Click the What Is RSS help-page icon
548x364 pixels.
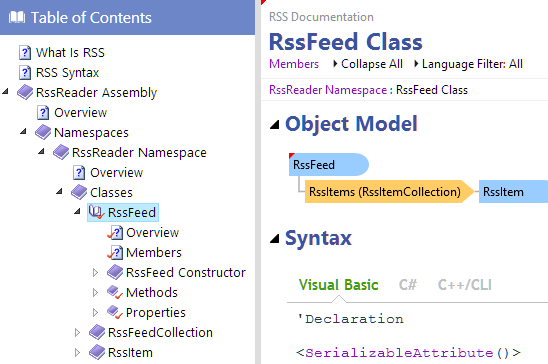click(24, 53)
